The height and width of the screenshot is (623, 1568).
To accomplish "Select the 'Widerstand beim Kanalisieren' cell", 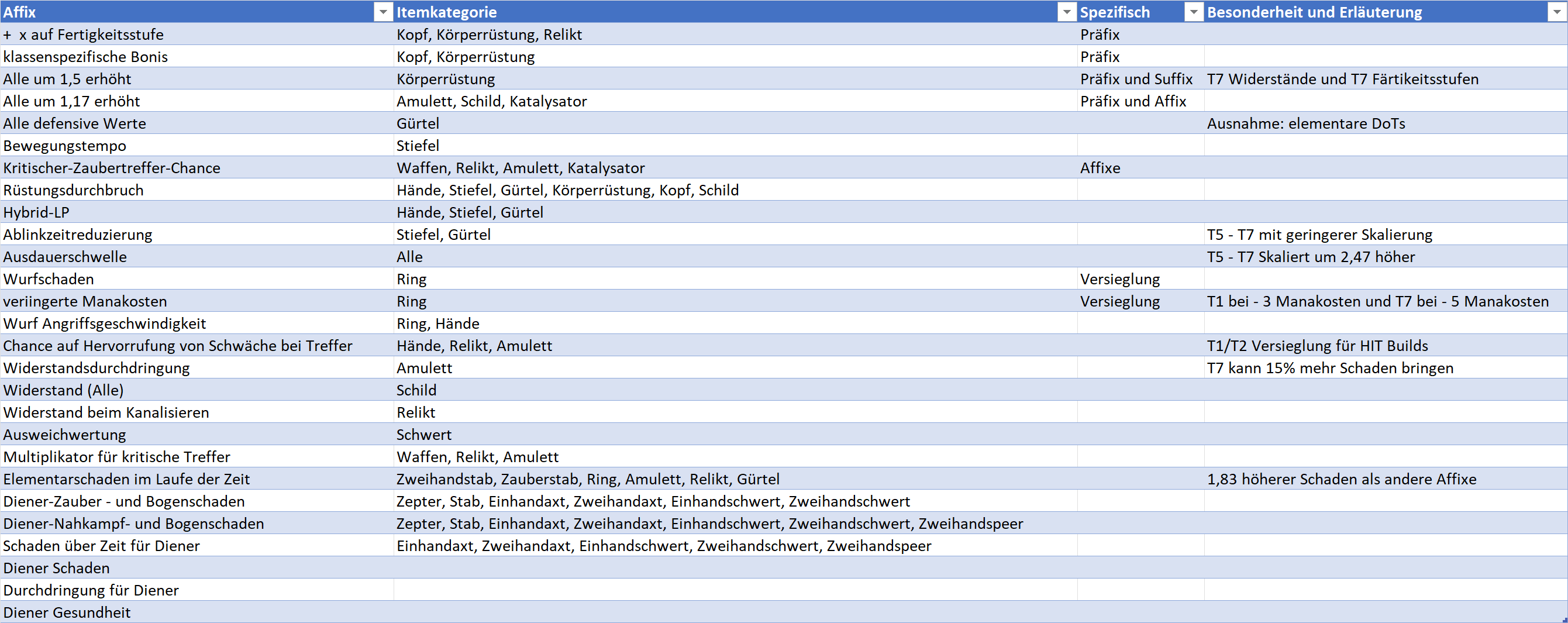I will [x=197, y=412].
